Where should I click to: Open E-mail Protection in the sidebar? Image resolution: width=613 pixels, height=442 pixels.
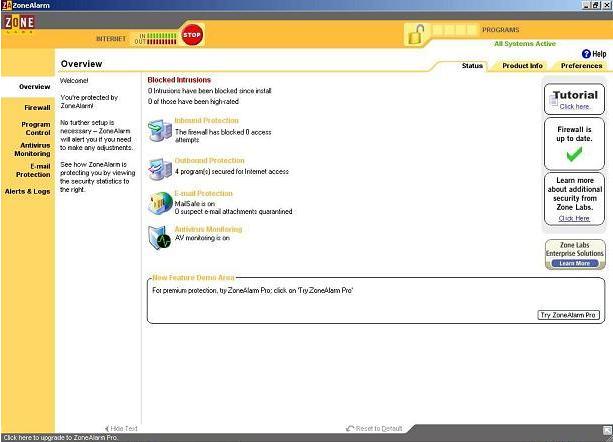(33, 170)
